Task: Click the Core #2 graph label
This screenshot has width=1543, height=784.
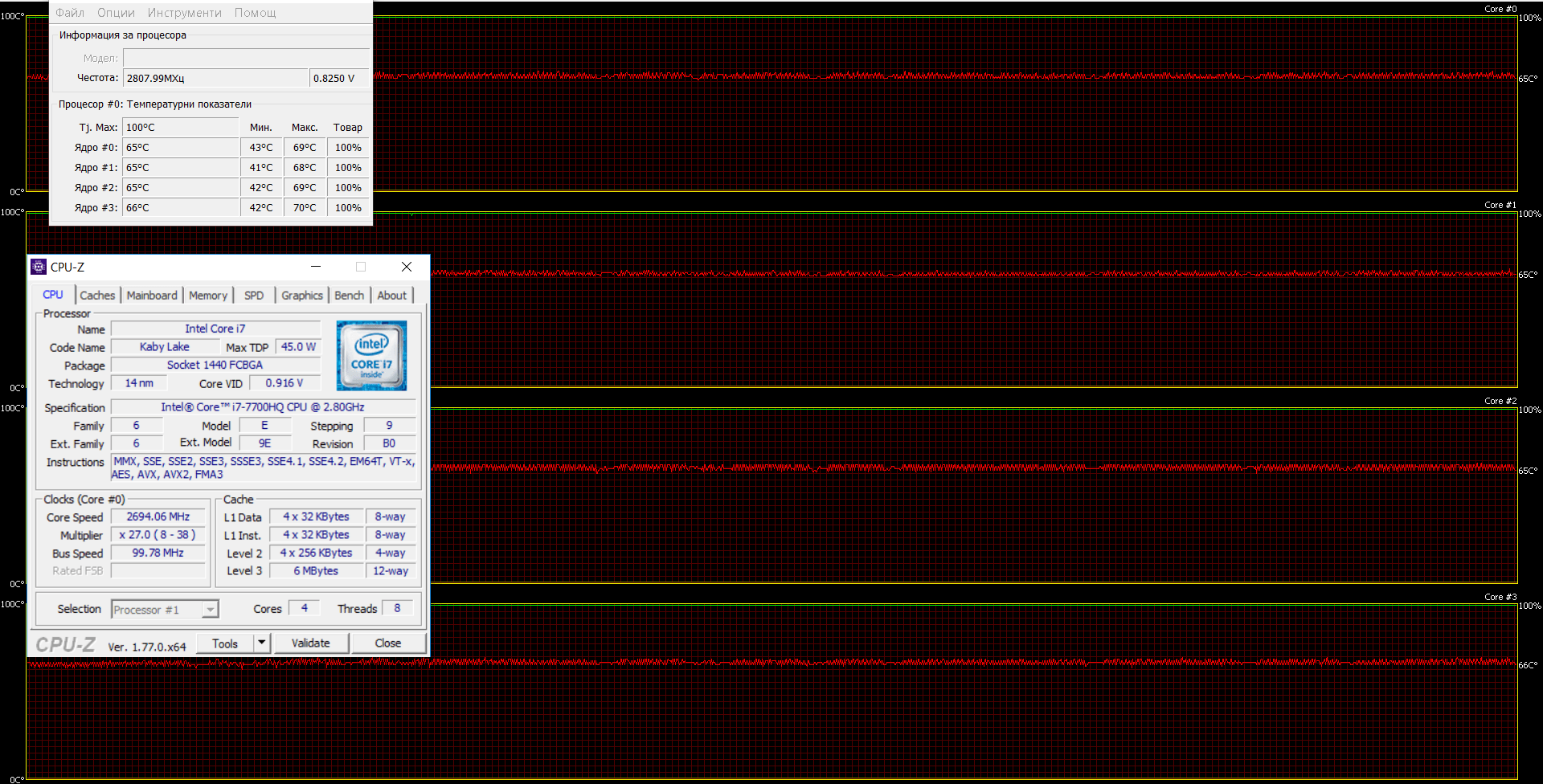Action: tap(1500, 401)
